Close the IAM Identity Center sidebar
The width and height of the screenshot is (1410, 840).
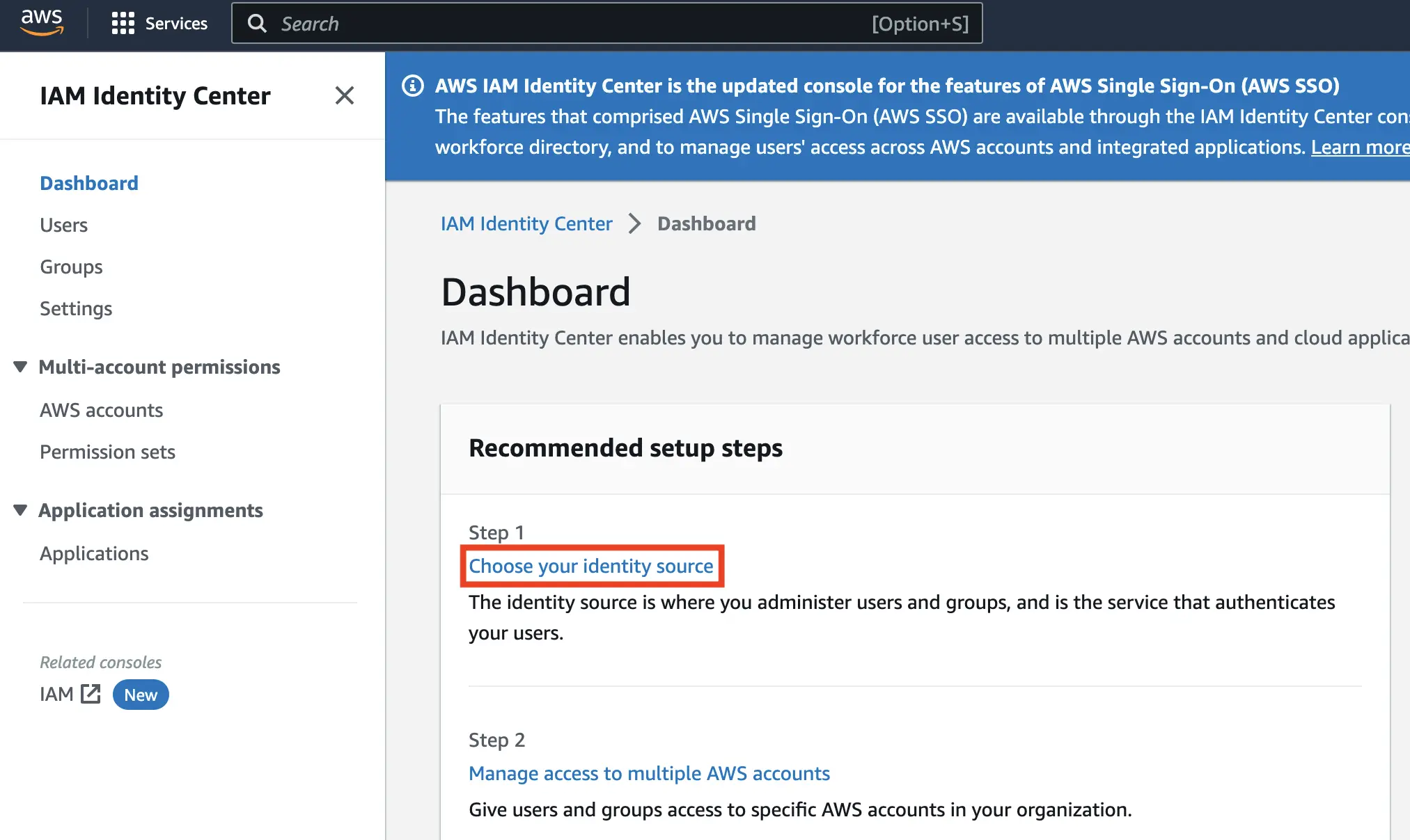pyautogui.click(x=345, y=95)
